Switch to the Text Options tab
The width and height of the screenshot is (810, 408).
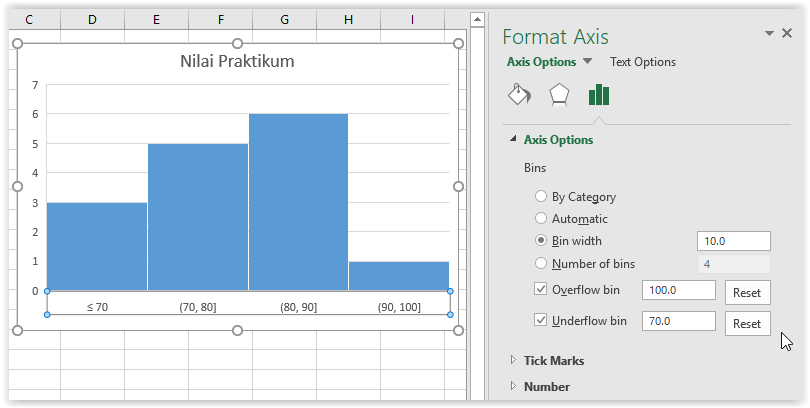[x=643, y=62]
